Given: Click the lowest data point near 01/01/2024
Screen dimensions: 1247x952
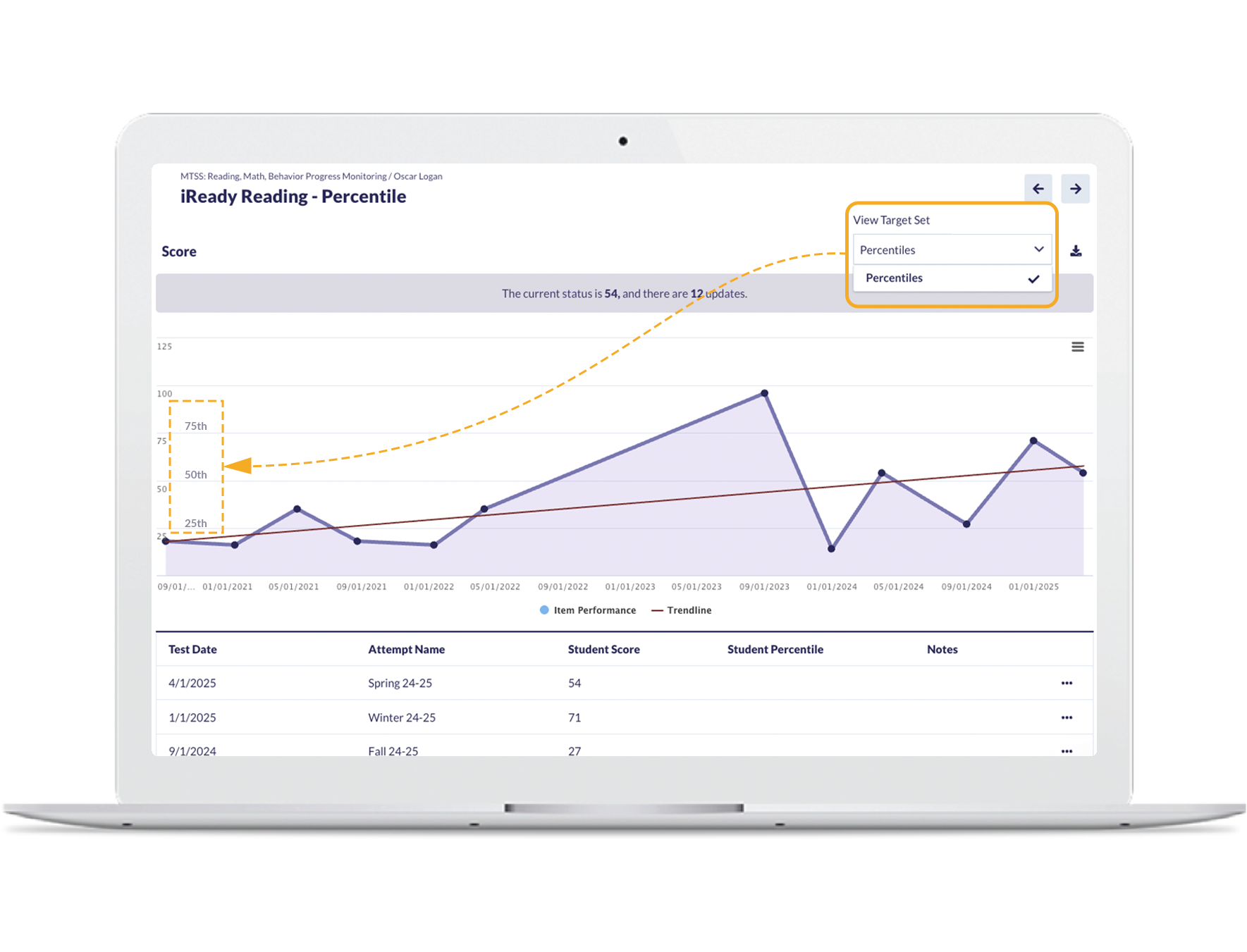Looking at the screenshot, I should click(831, 548).
